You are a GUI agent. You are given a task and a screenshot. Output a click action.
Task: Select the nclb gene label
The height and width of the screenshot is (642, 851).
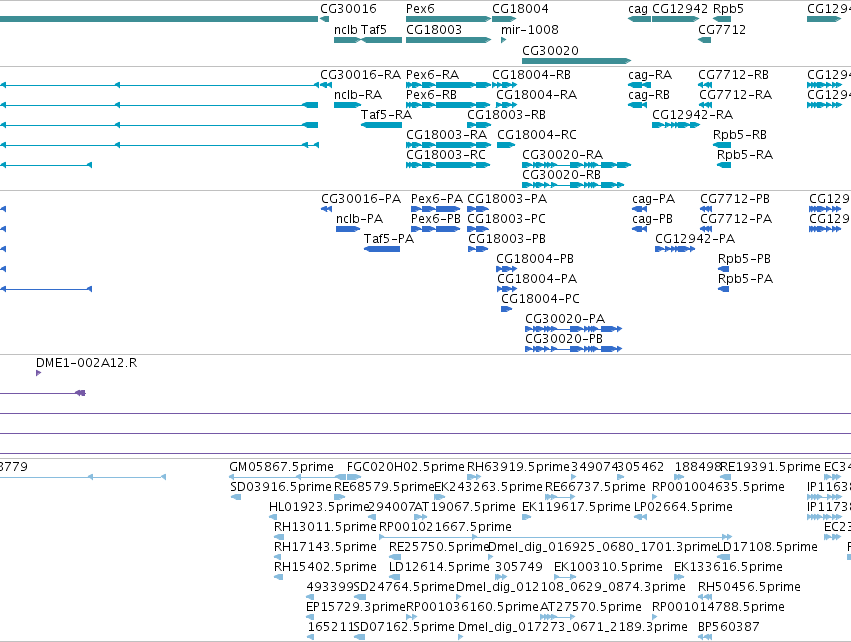346,29
